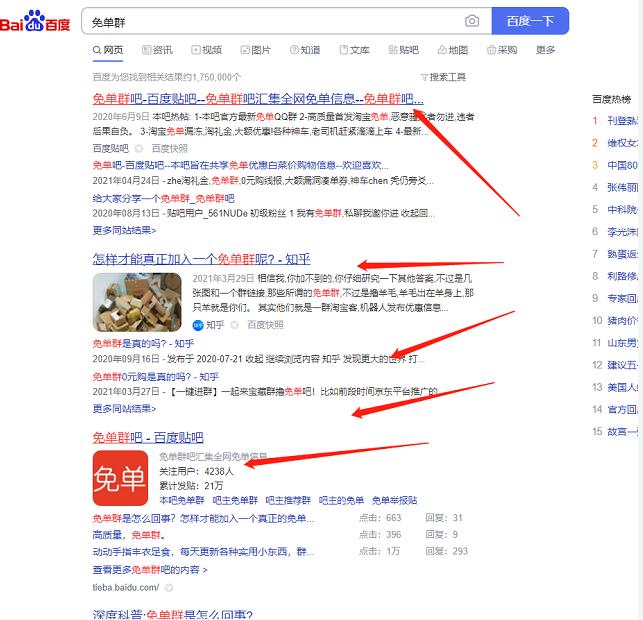Open the 吧主推荐群 sublink
Viewport: 643px width, 620px height.
[288, 500]
